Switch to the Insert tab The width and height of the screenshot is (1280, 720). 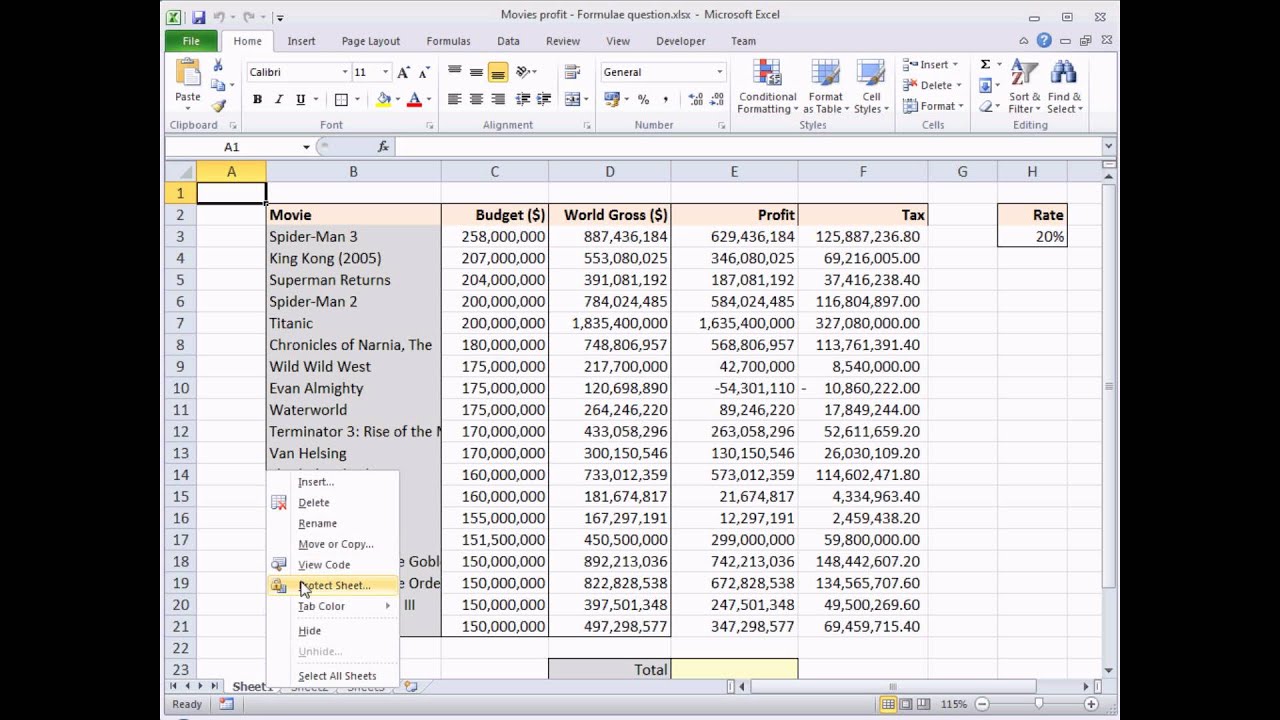click(301, 41)
